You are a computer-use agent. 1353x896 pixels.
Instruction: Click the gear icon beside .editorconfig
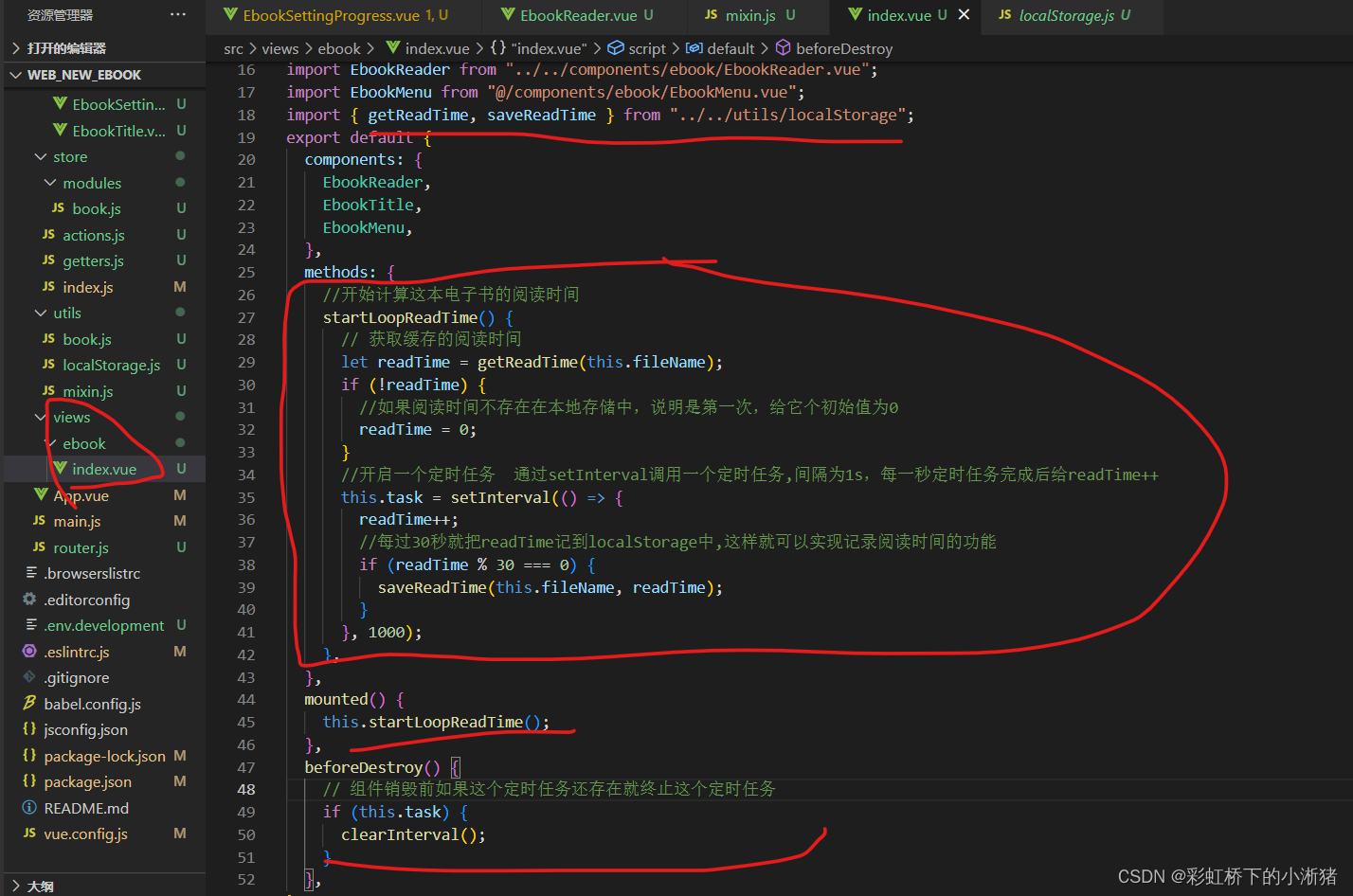click(x=29, y=600)
